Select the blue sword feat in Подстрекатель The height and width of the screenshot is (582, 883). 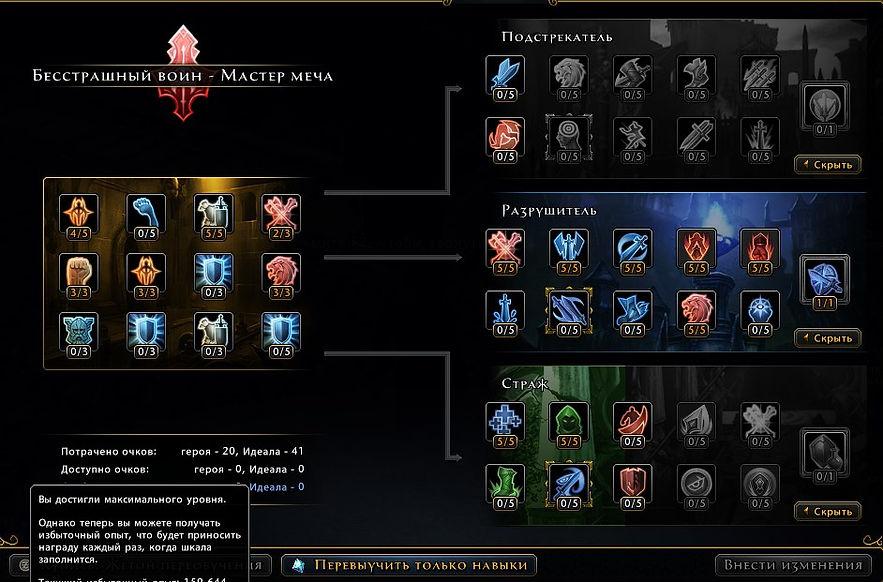click(x=505, y=78)
